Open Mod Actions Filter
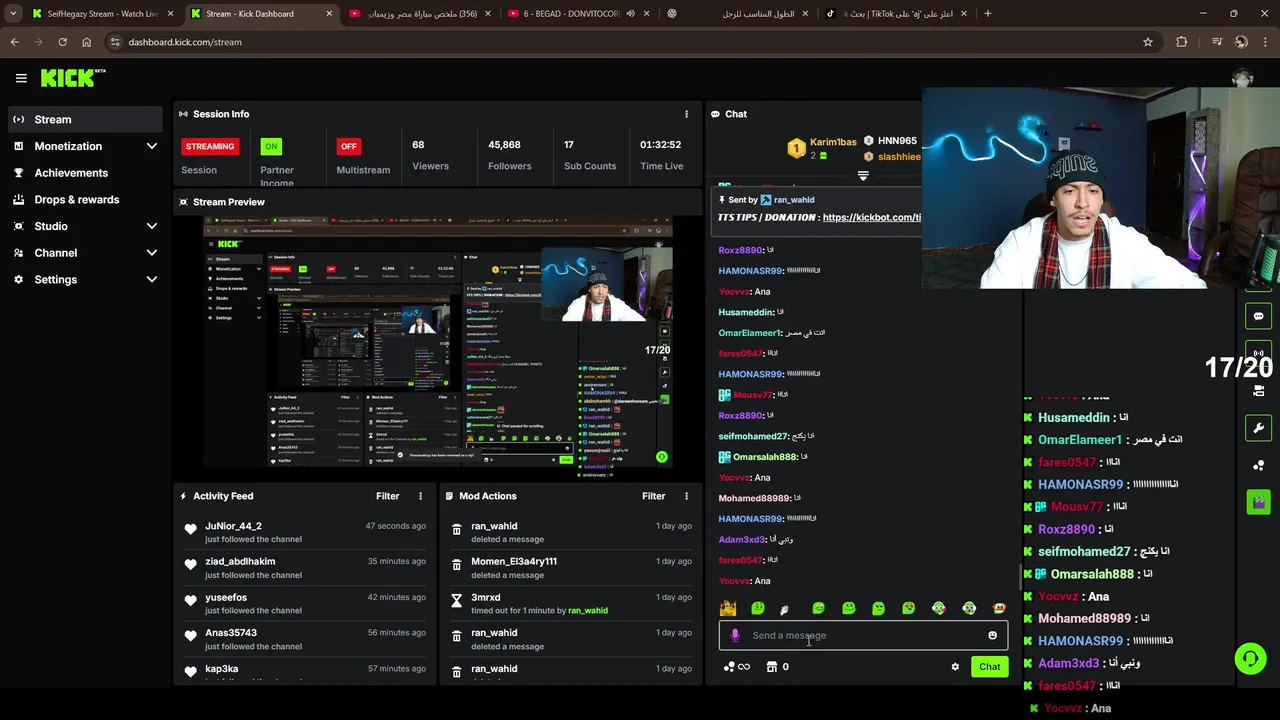The height and width of the screenshot is (720, 1280). (x=653, y=496)
